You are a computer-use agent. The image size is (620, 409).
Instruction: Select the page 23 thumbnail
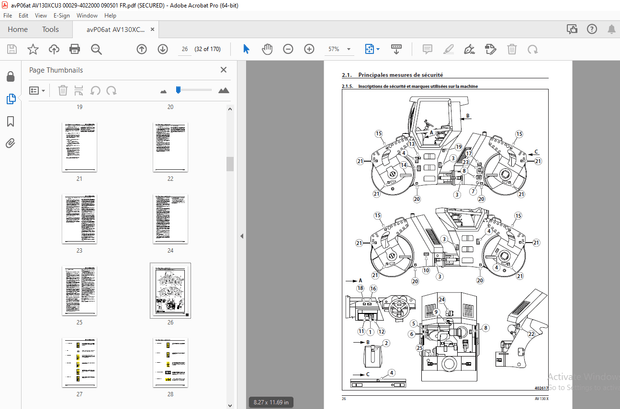(79, 219)
